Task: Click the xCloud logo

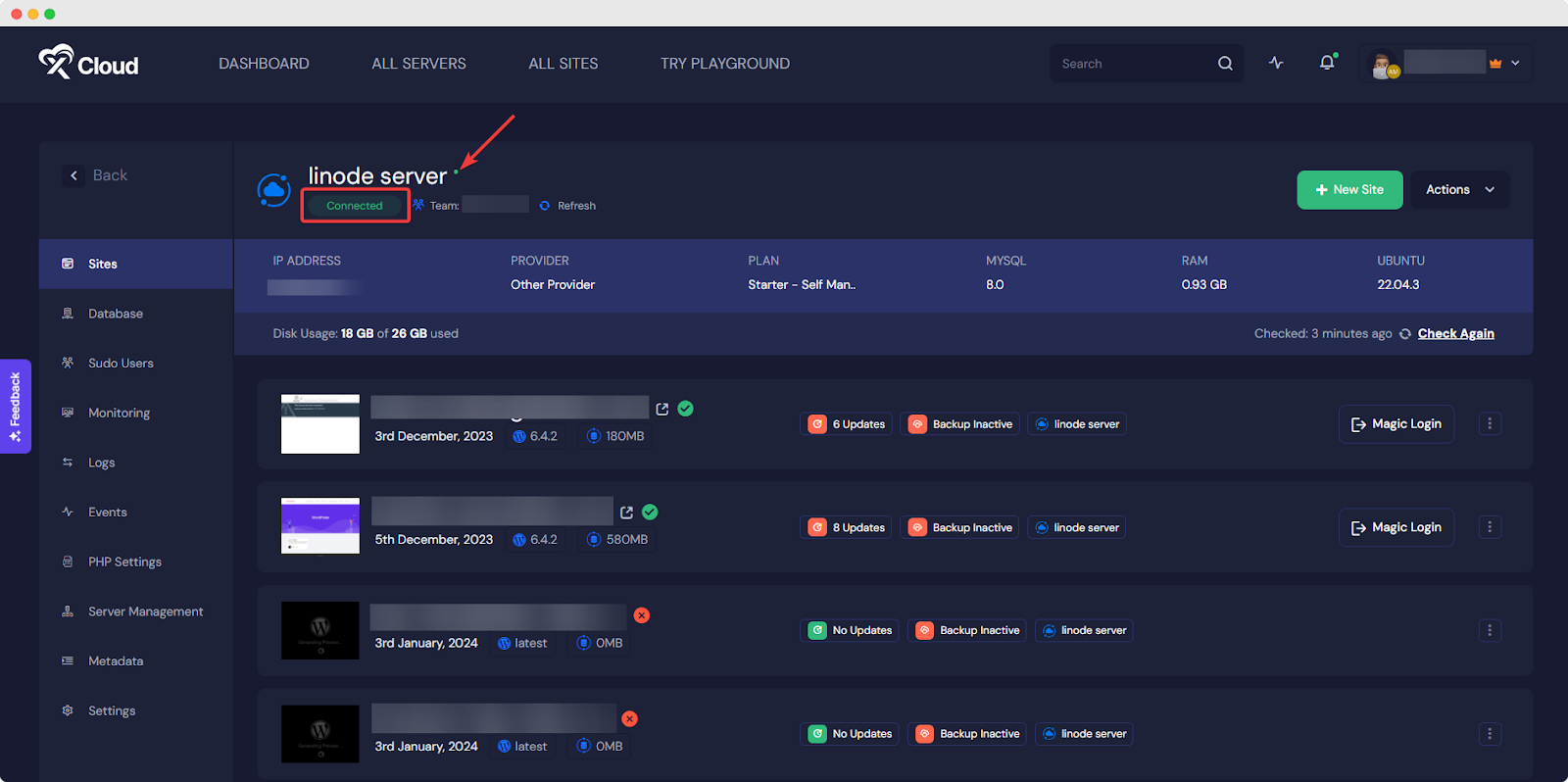Action: point(88,63)
